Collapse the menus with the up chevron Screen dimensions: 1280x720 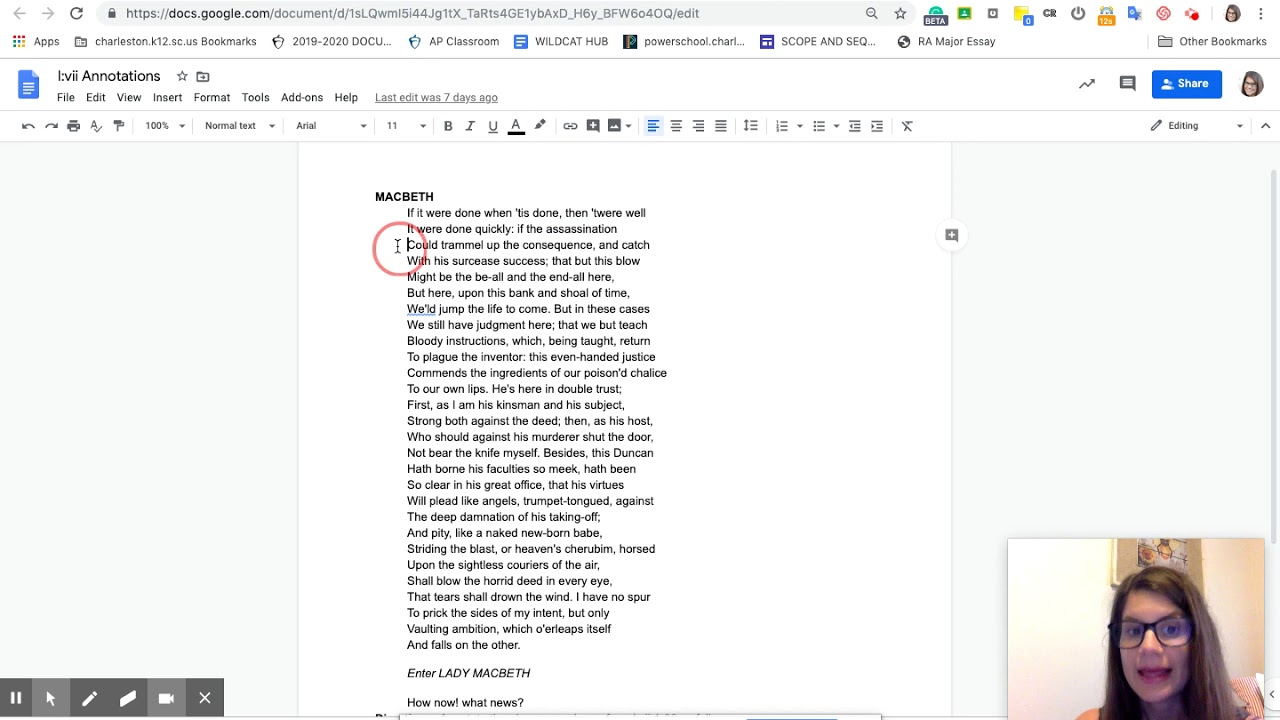coord(1265,126)
